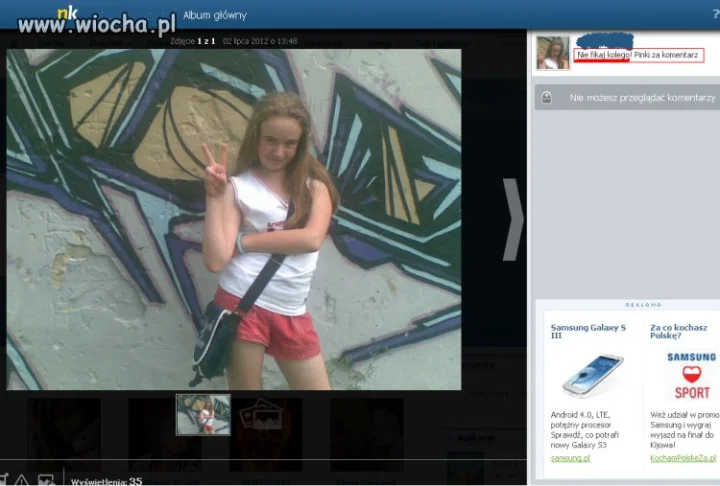The height and width of the screenshot is (486, 720).
Task: Open the album gallery icon after thumbnail
Action: click(262, 413)
